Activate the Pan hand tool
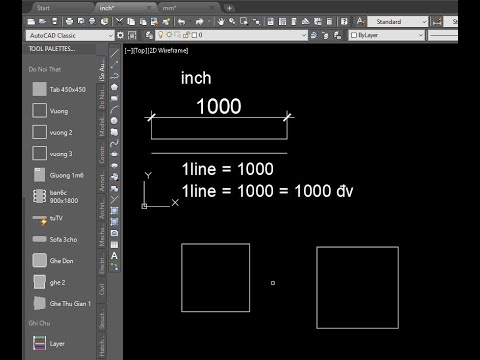480x360 pixels. pyautogui.click(x=220, y=22)
